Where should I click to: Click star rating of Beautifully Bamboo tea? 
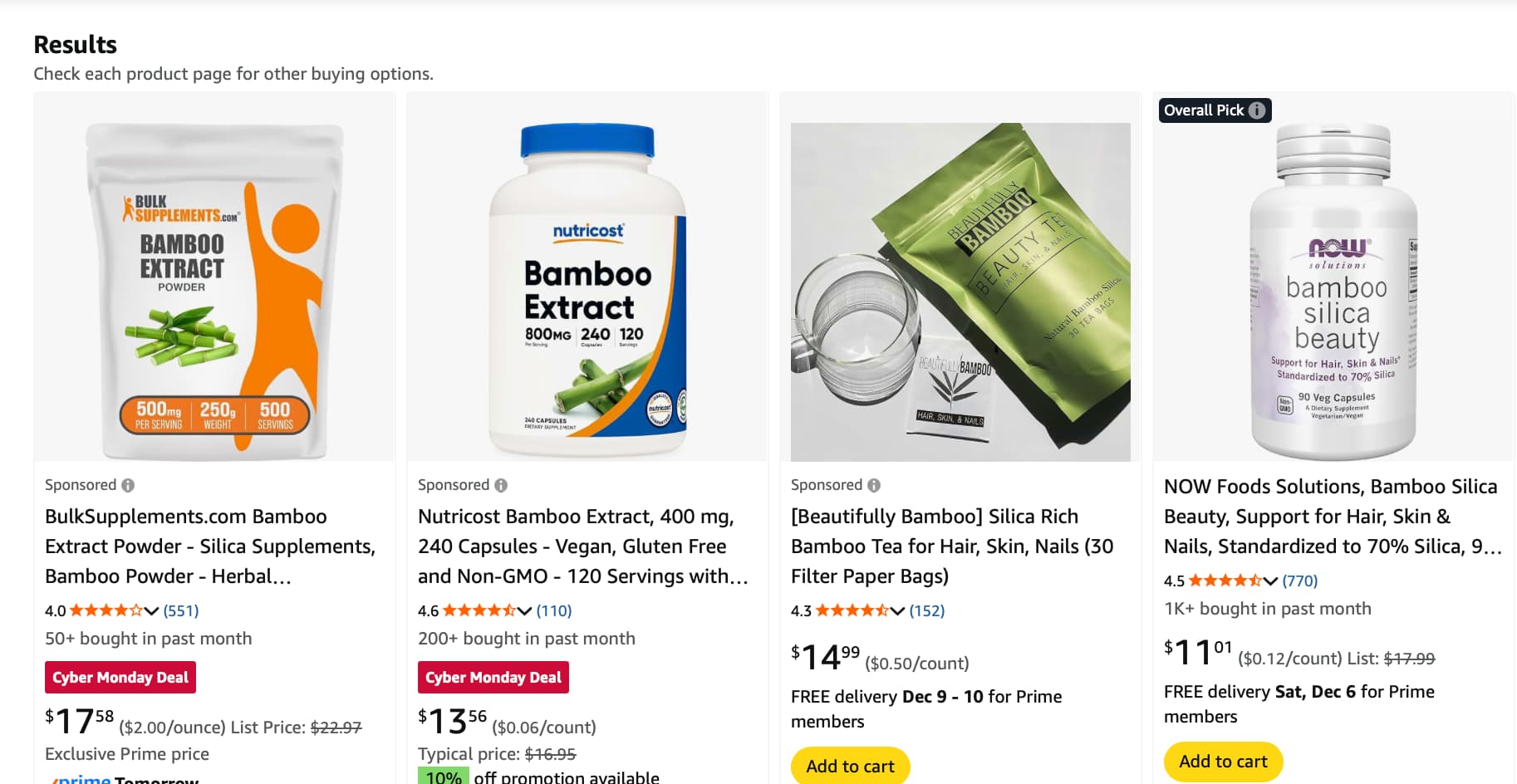pyautogui.click(x=852, y=610)
